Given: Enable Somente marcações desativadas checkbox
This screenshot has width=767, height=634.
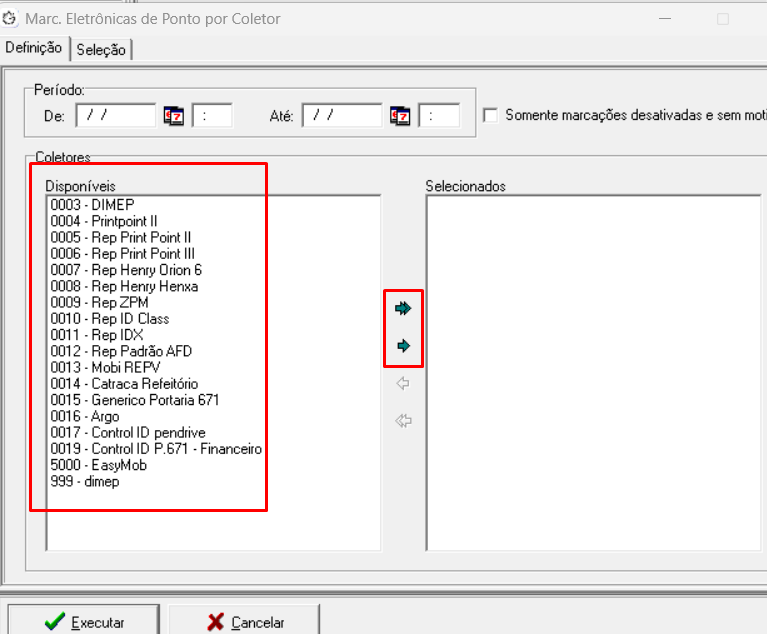Looking at the screenshot, I should click(x=490, y=115).
